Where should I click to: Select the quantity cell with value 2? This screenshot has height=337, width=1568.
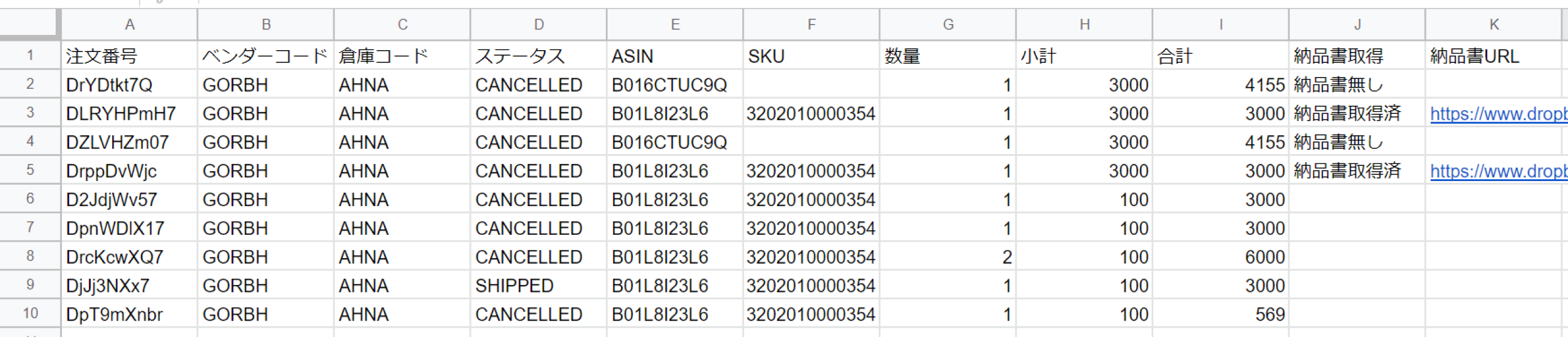point(948,257)
